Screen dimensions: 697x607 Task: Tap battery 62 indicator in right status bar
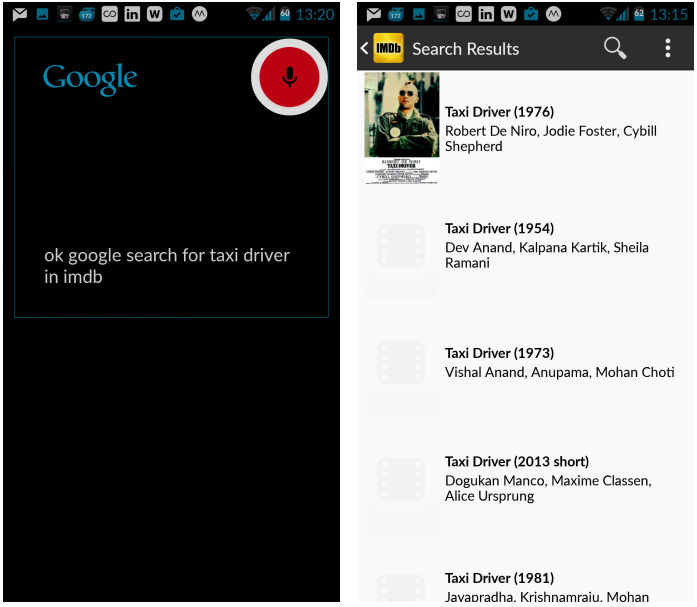pyautogui.click(x=639, y=15)
